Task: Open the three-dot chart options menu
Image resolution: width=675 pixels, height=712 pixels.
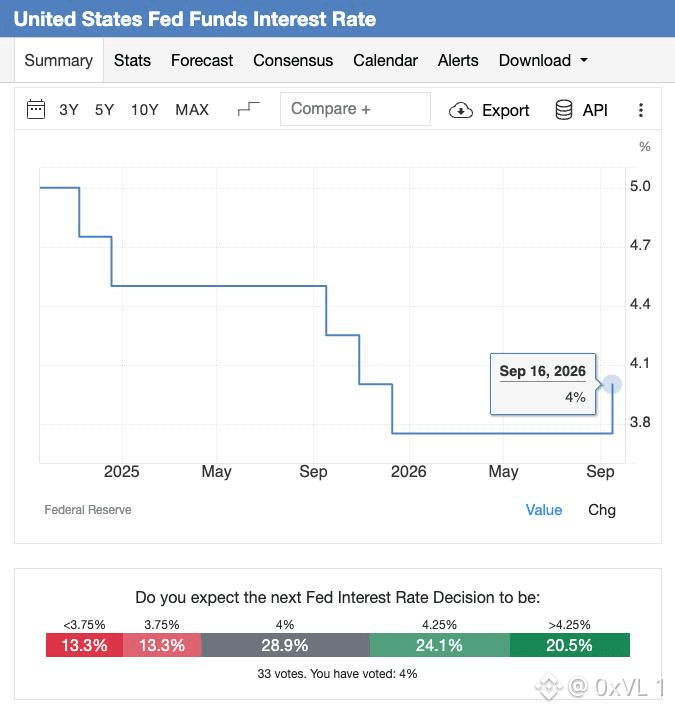Action: [641, 110]
